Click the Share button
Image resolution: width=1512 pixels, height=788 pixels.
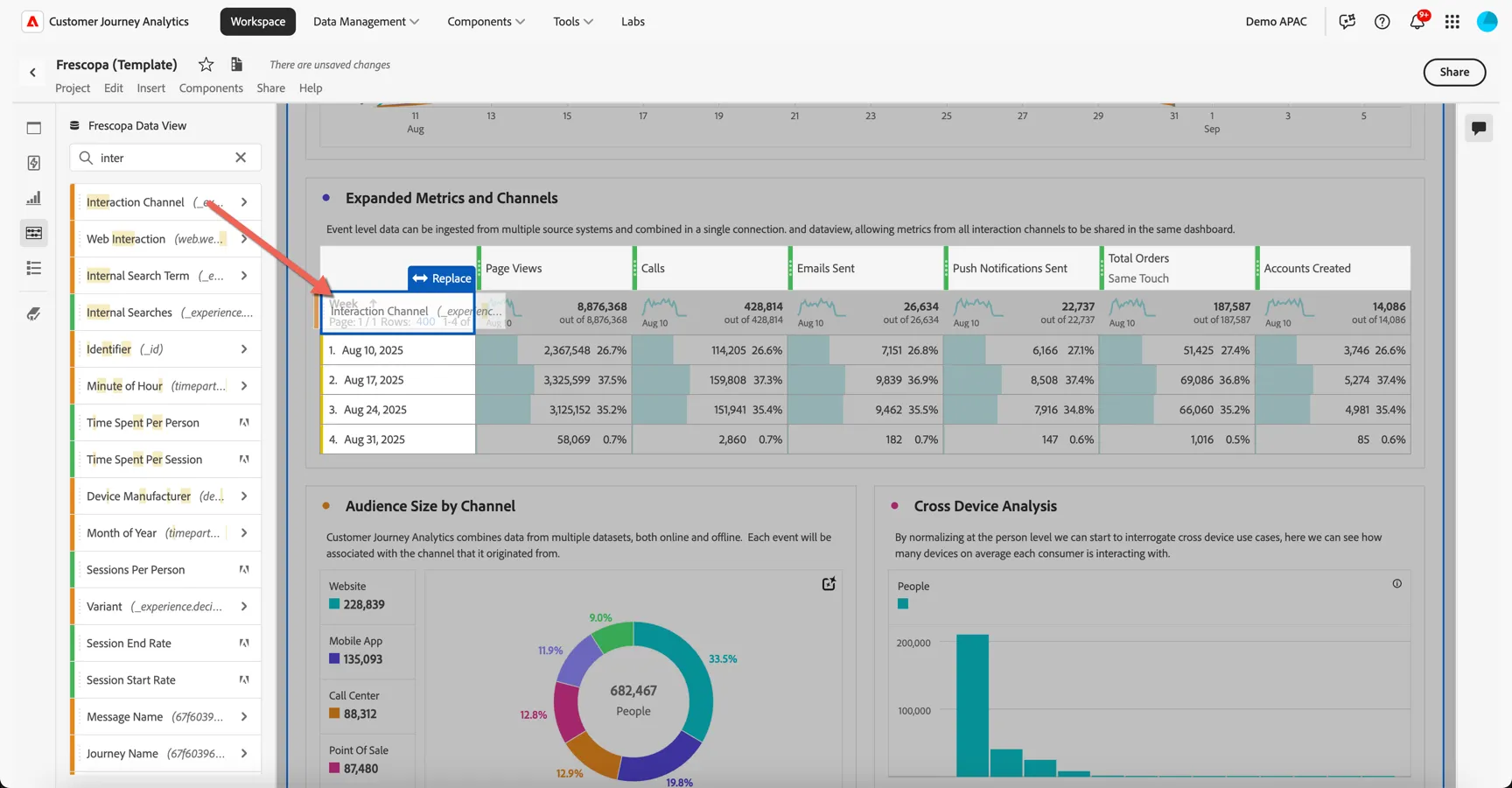[x=1454, y=72]
